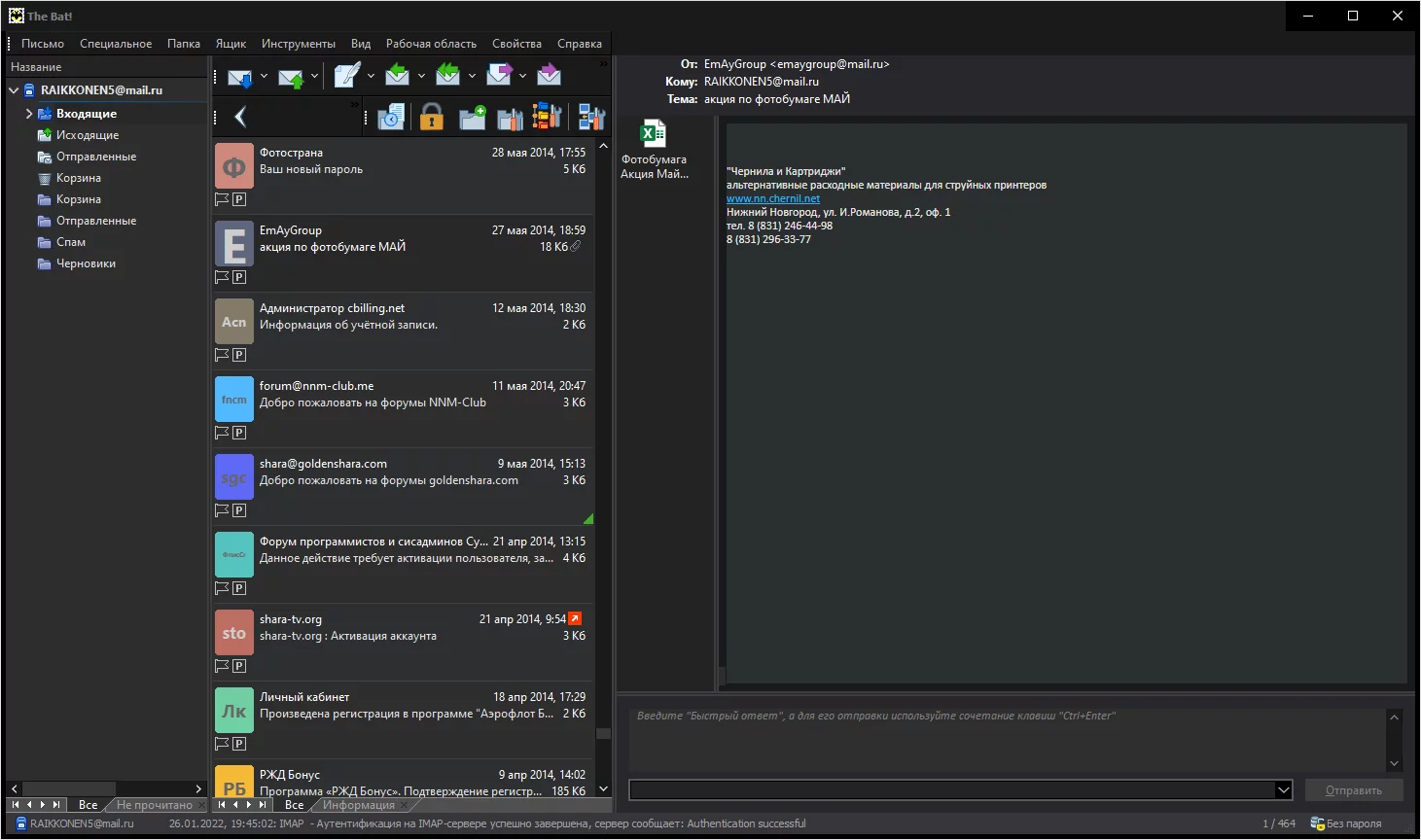Click the create new folder icon
This screenshot has height=840, width=1421.
point(473,118)
